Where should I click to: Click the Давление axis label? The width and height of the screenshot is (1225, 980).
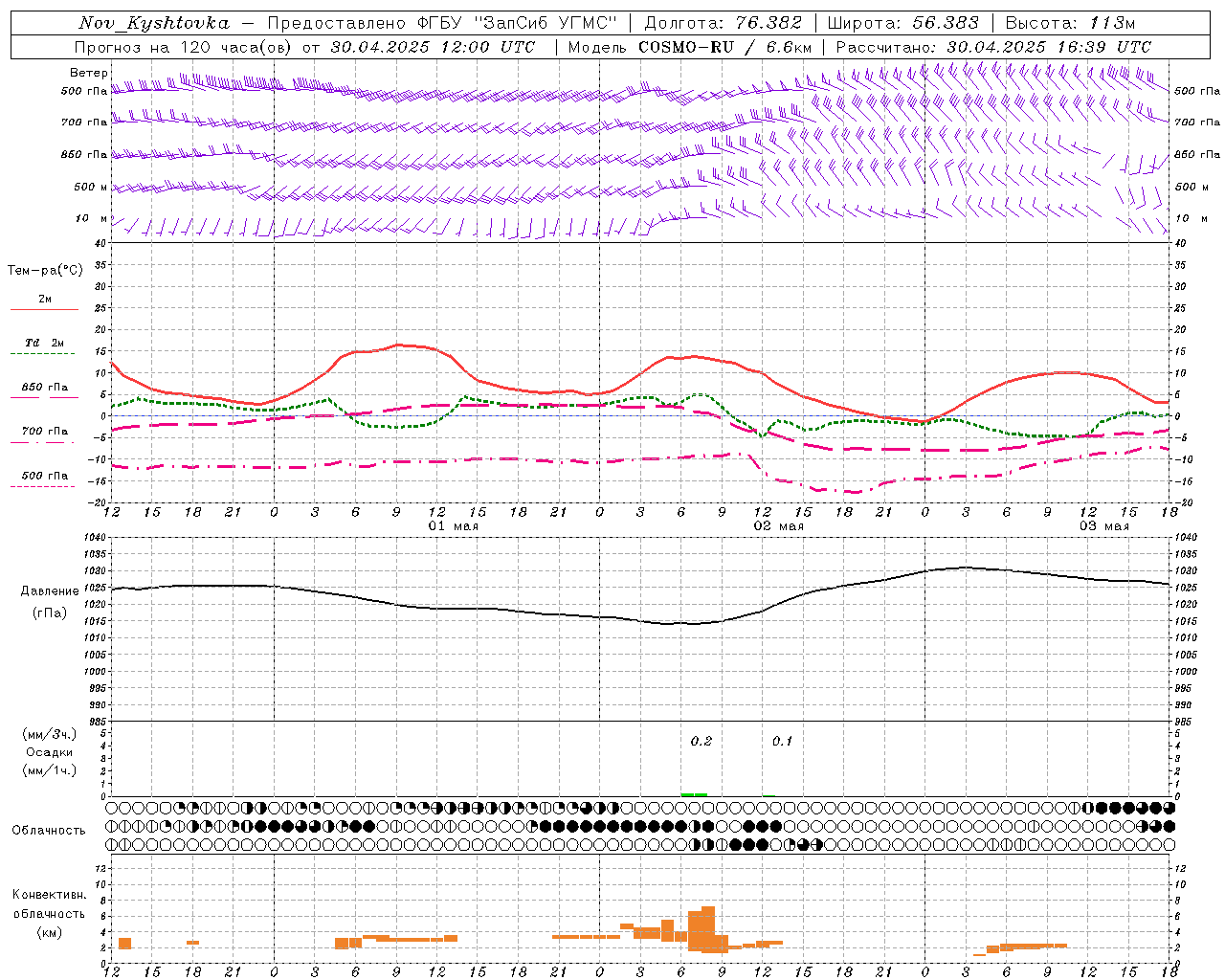pos(50,591)
